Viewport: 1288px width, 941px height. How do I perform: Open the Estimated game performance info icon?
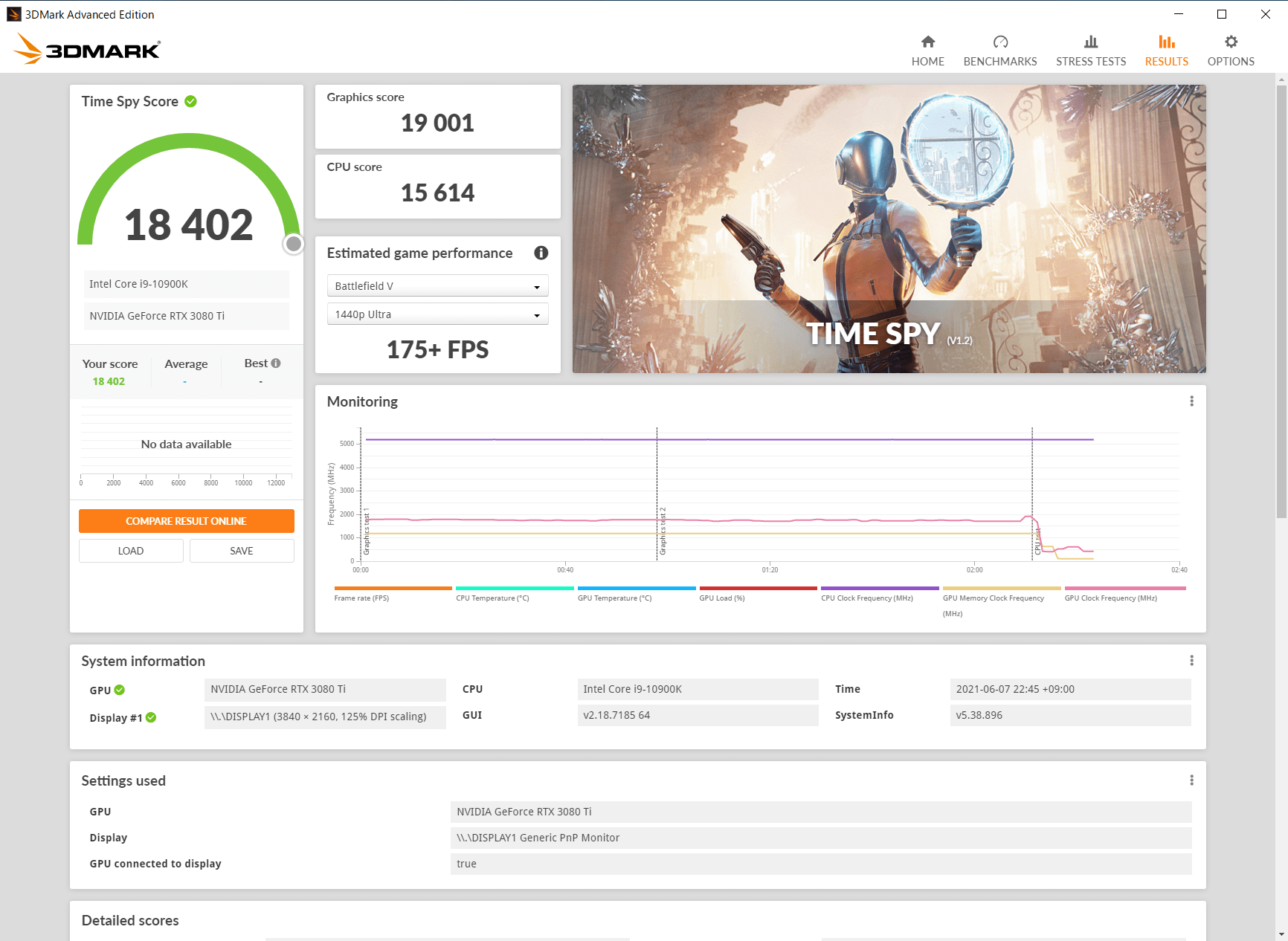(541, 253)
